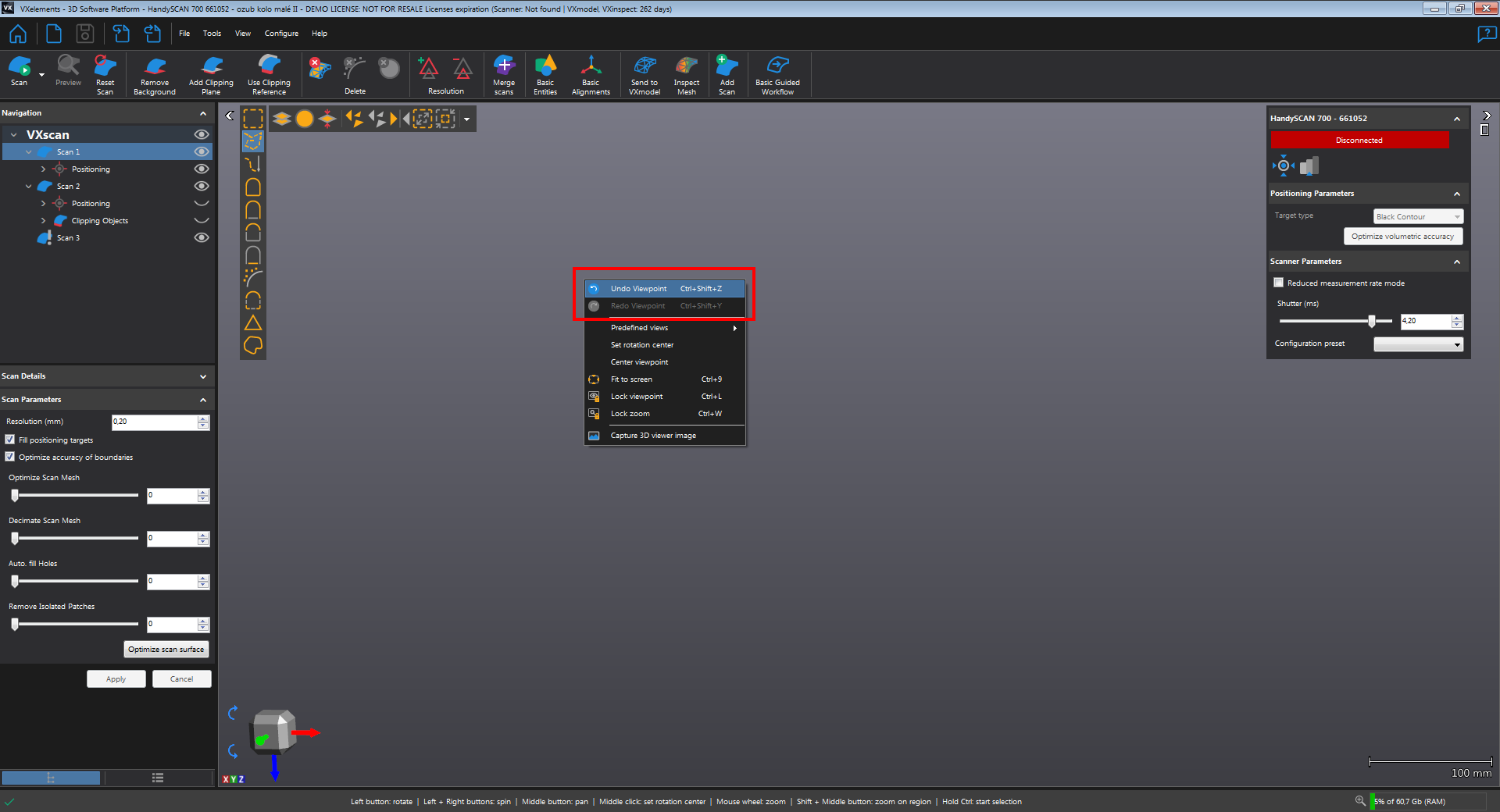The height and width of the screenshot is (812, 1500).
Task: Collapse the Scan 2 tree node
Action: click(29, 187)
